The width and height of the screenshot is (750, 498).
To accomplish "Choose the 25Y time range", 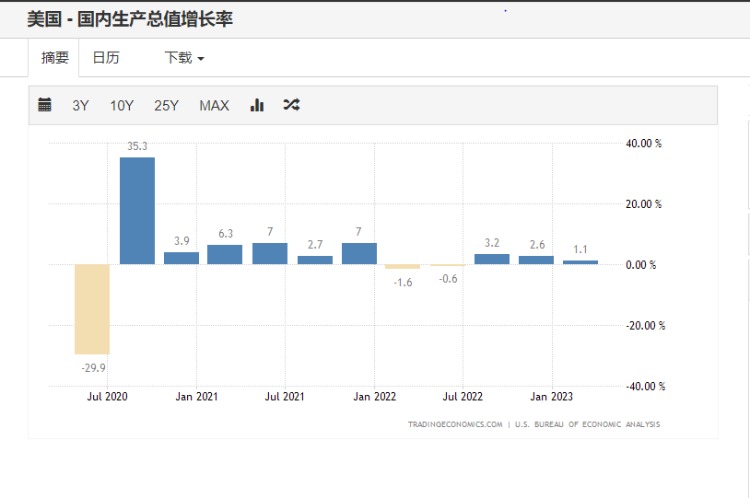I will (x=166, y=105).
